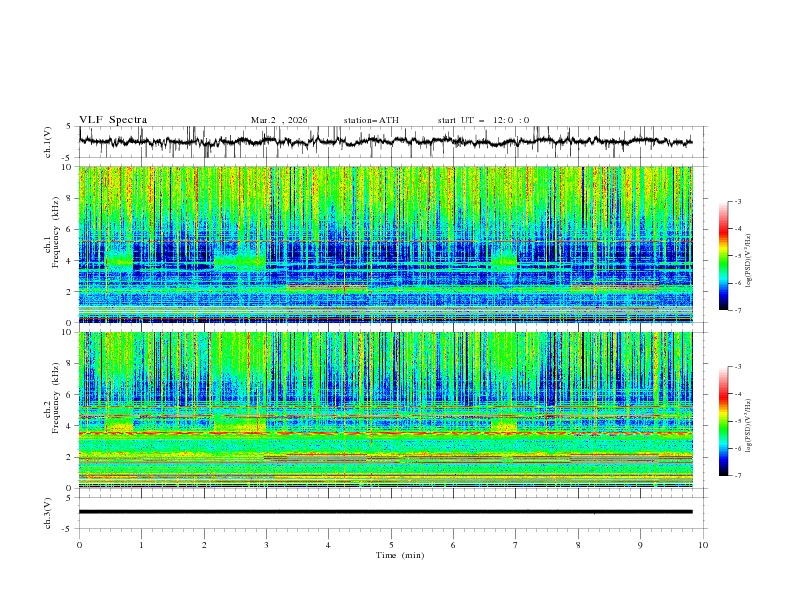Click the "5" tick on ch.1(V) axis
The image size is (792, 612).
[69, 126]
